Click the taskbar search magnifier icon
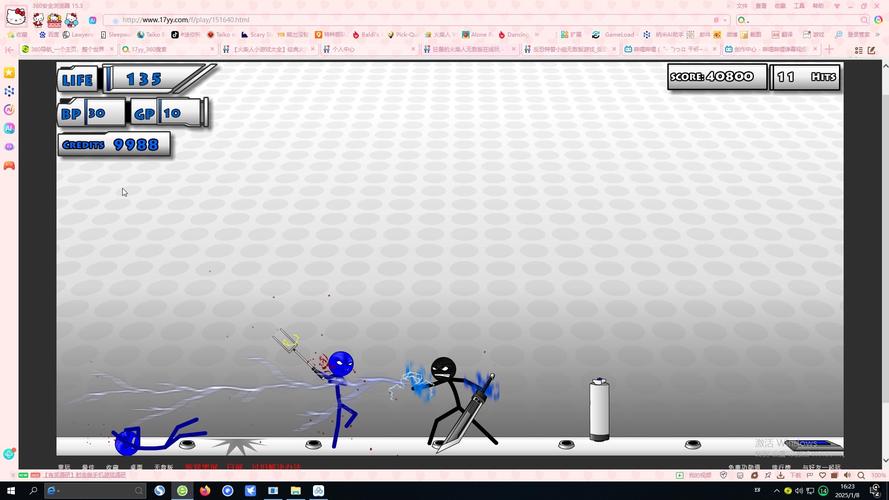 pyautogui.click(x=33, y=490)
